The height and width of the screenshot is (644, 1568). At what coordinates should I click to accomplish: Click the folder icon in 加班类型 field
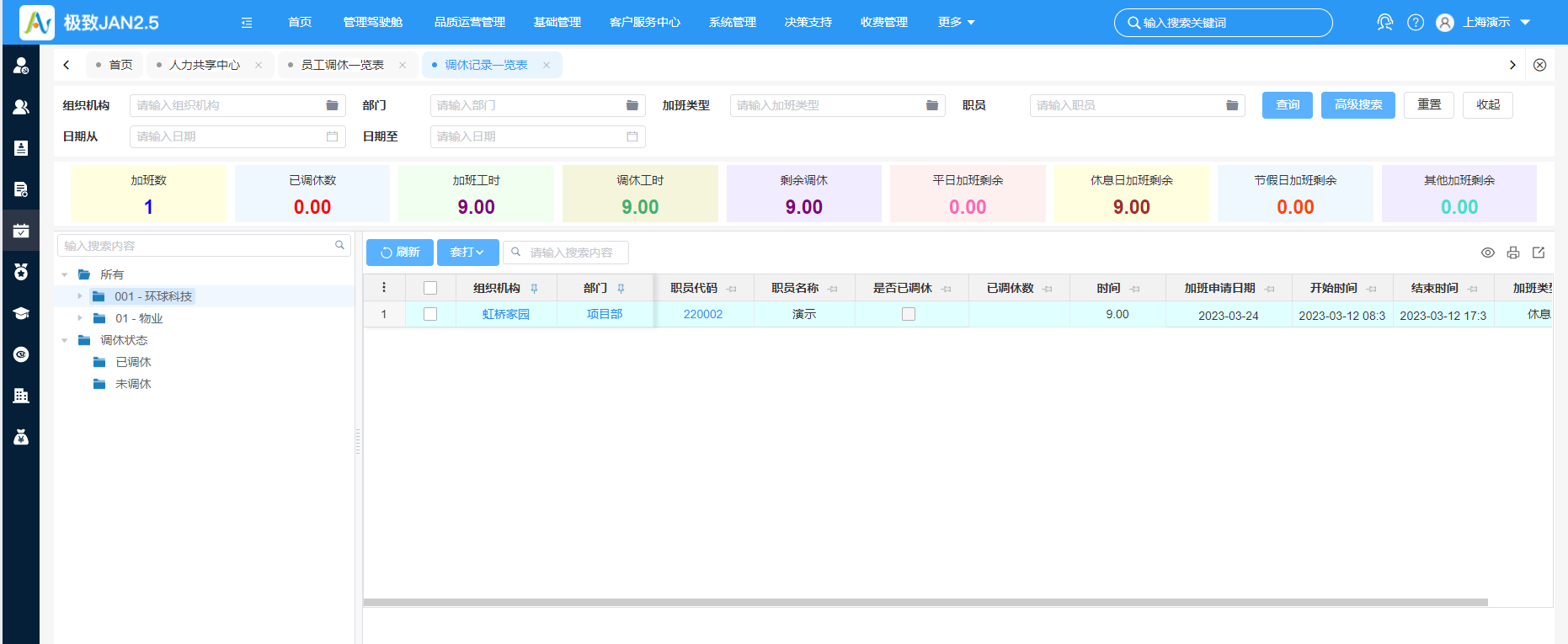[x=932, y=105]
